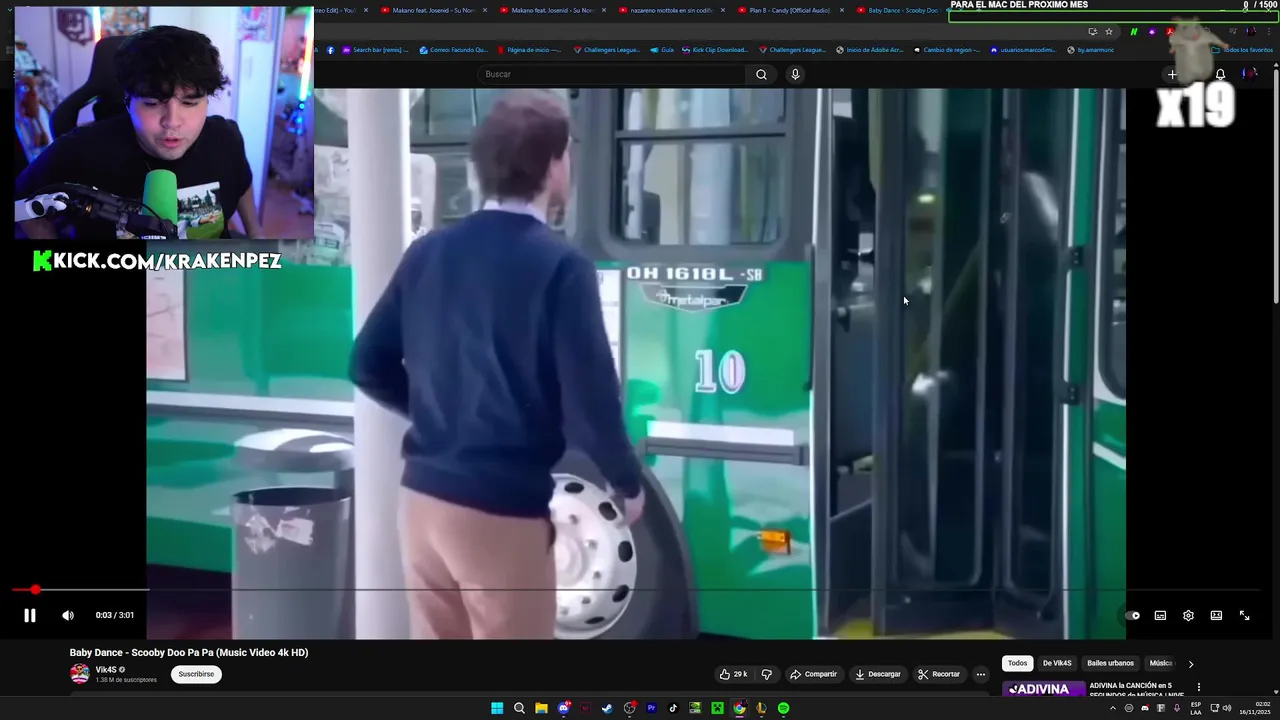Open the Guía bookmark
Viewport: 1280px width, 720px height.
[x=662, y=50]
